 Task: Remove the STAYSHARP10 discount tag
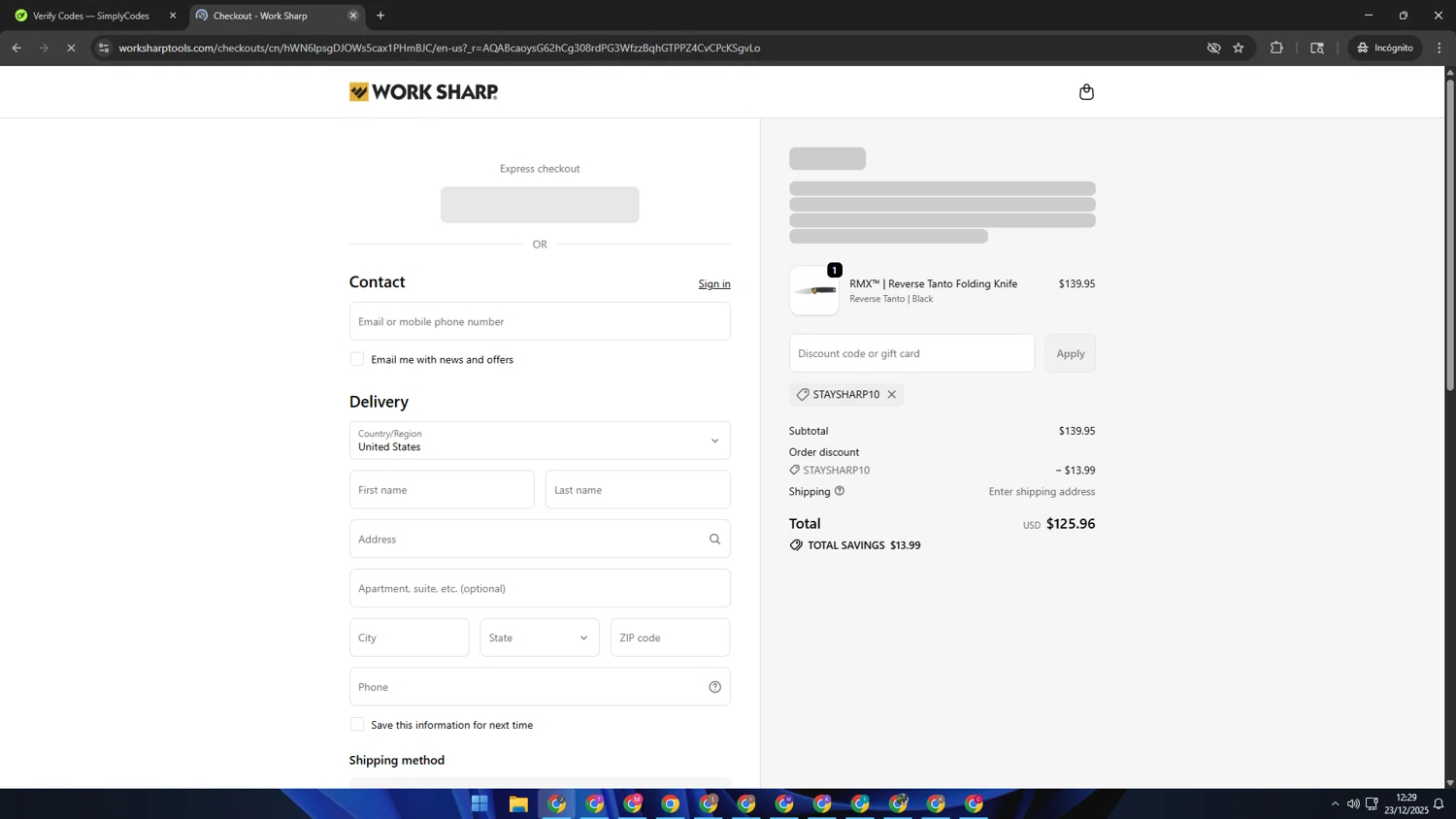pyautogui.click(x=891, y=394)
